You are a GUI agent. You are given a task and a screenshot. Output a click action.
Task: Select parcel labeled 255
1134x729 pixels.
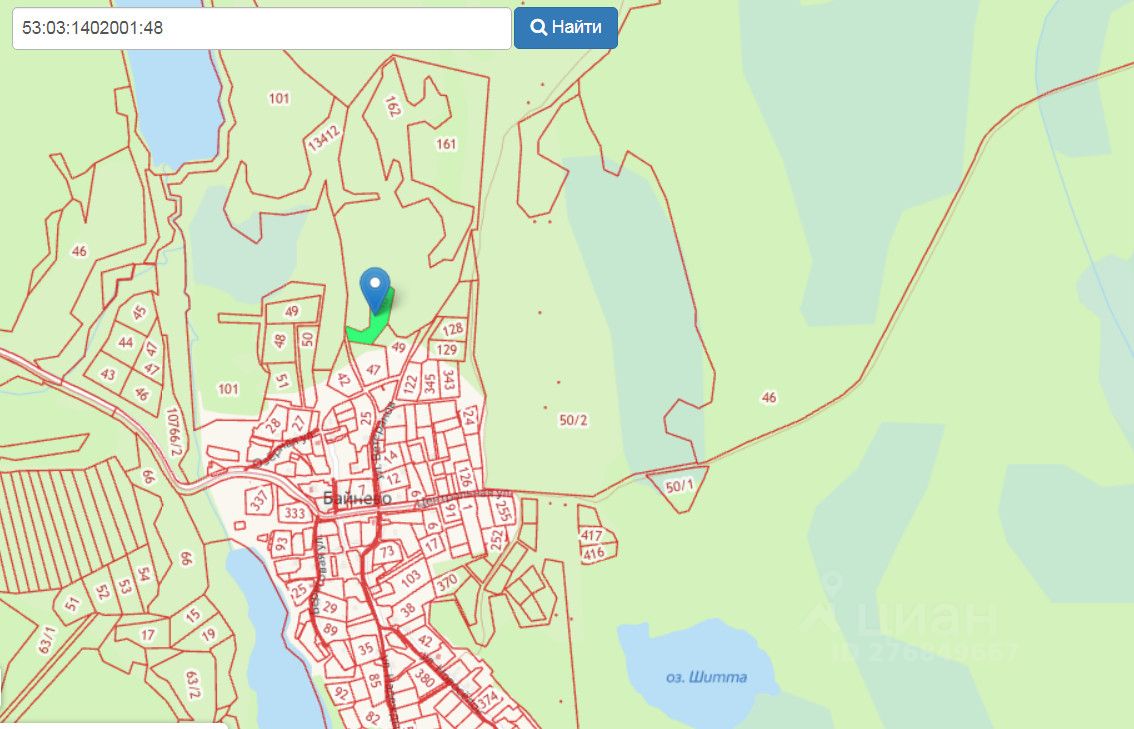(x=503, y=512)
